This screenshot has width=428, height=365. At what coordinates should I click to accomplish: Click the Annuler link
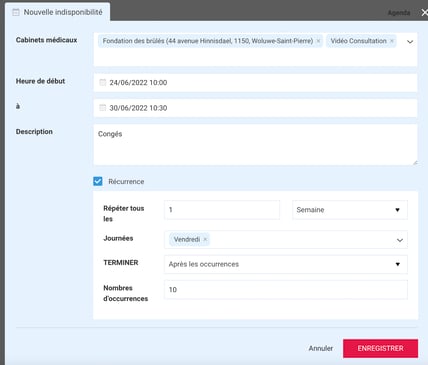(x=321, y=348)
